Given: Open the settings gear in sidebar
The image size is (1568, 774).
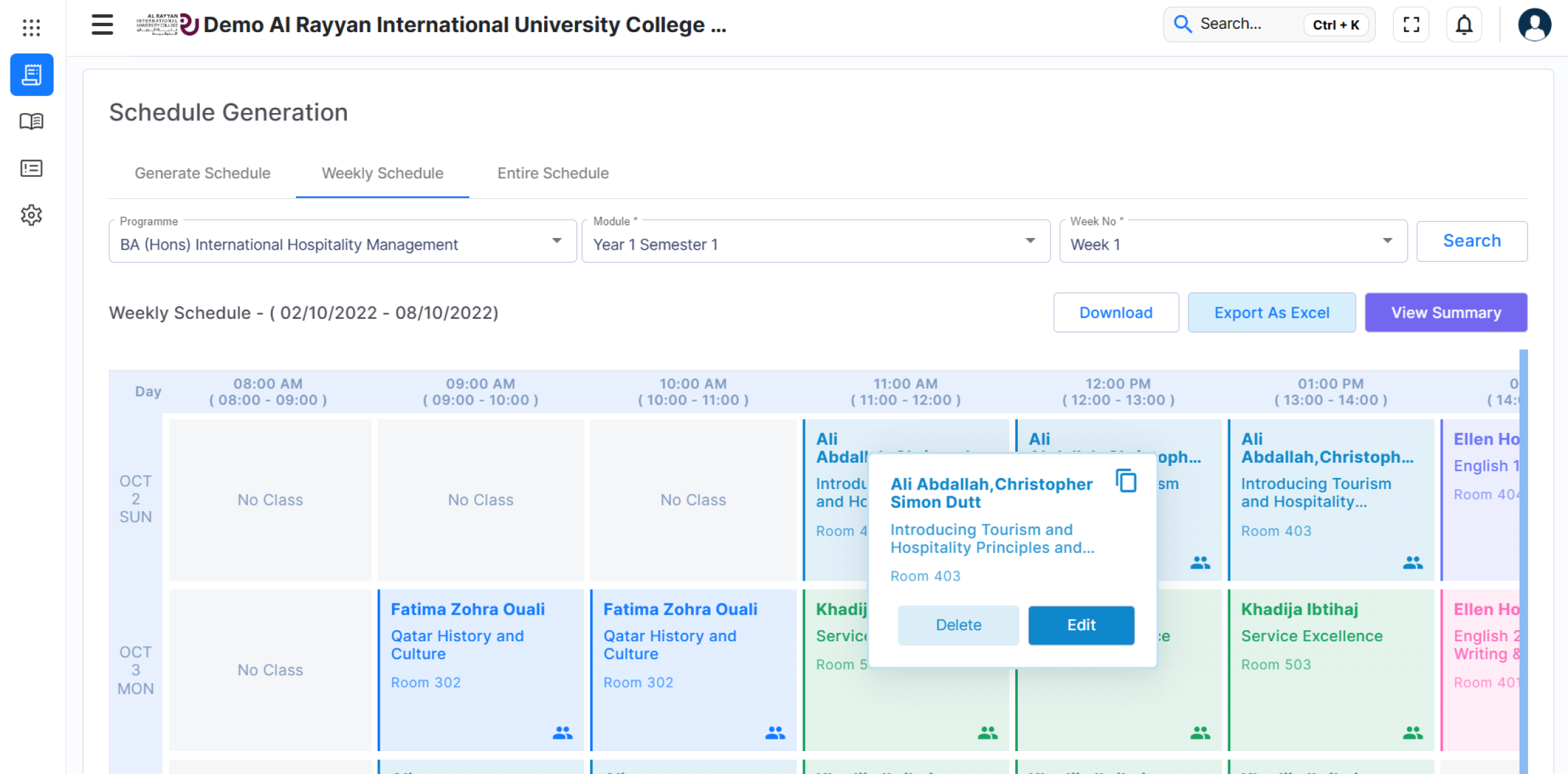Looking at the screenshot, I should [31, 215].
